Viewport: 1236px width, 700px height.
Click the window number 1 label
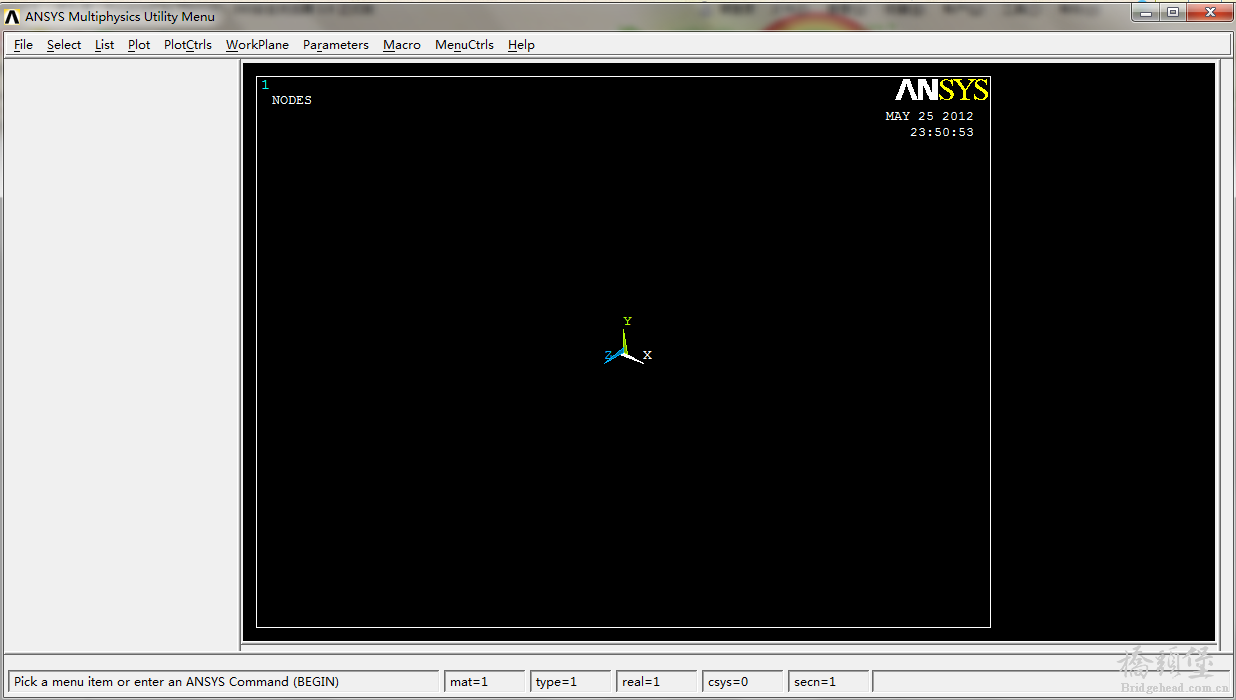pyautogui.click(x=265, y=85)
